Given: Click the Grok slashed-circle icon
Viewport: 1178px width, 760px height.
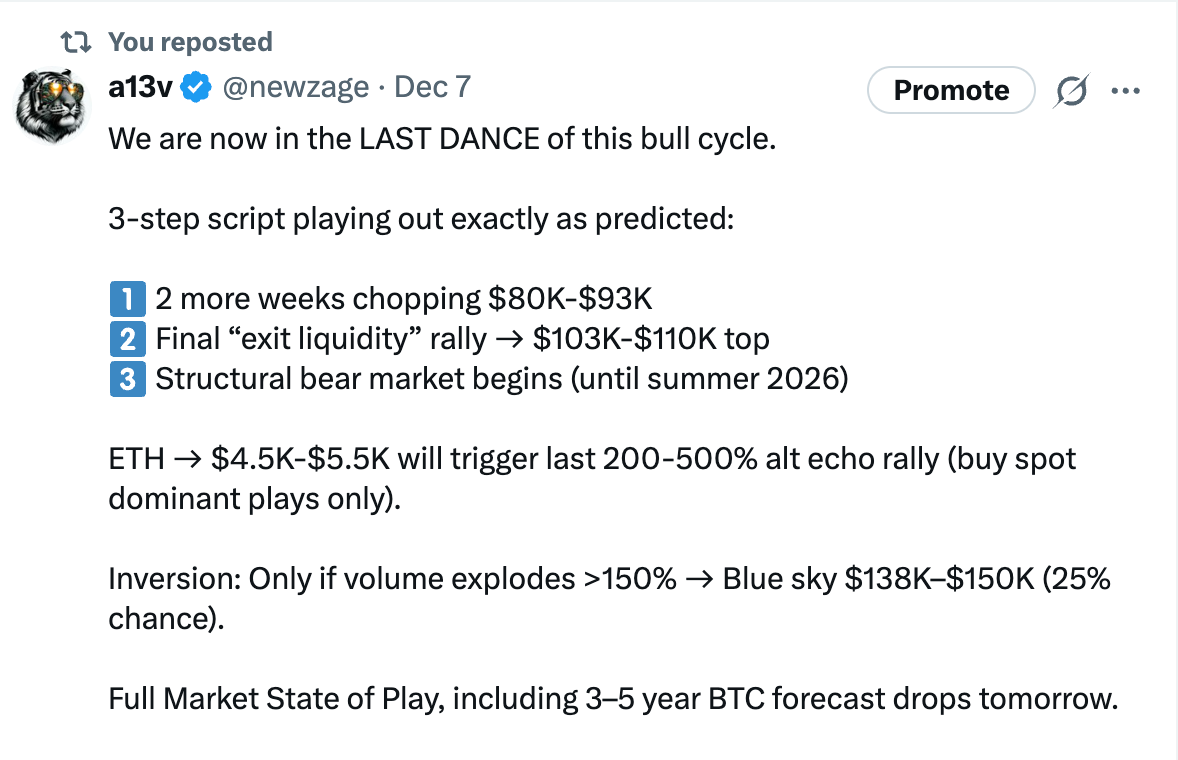Looking at the screenshot, I should tap(1071, 91).
